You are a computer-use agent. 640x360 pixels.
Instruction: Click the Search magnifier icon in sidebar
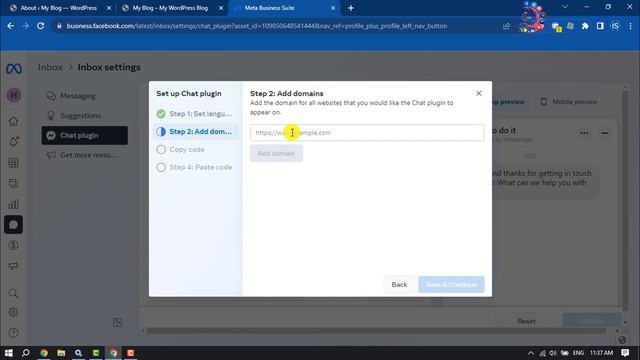[13, 293]
